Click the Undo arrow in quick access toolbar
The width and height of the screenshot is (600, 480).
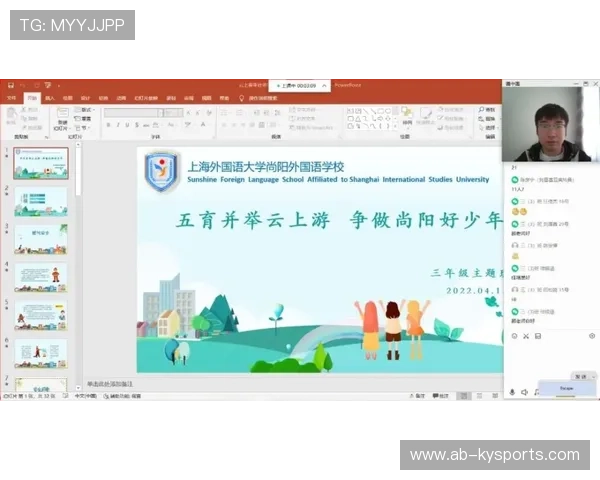click(x=23, y=85)
